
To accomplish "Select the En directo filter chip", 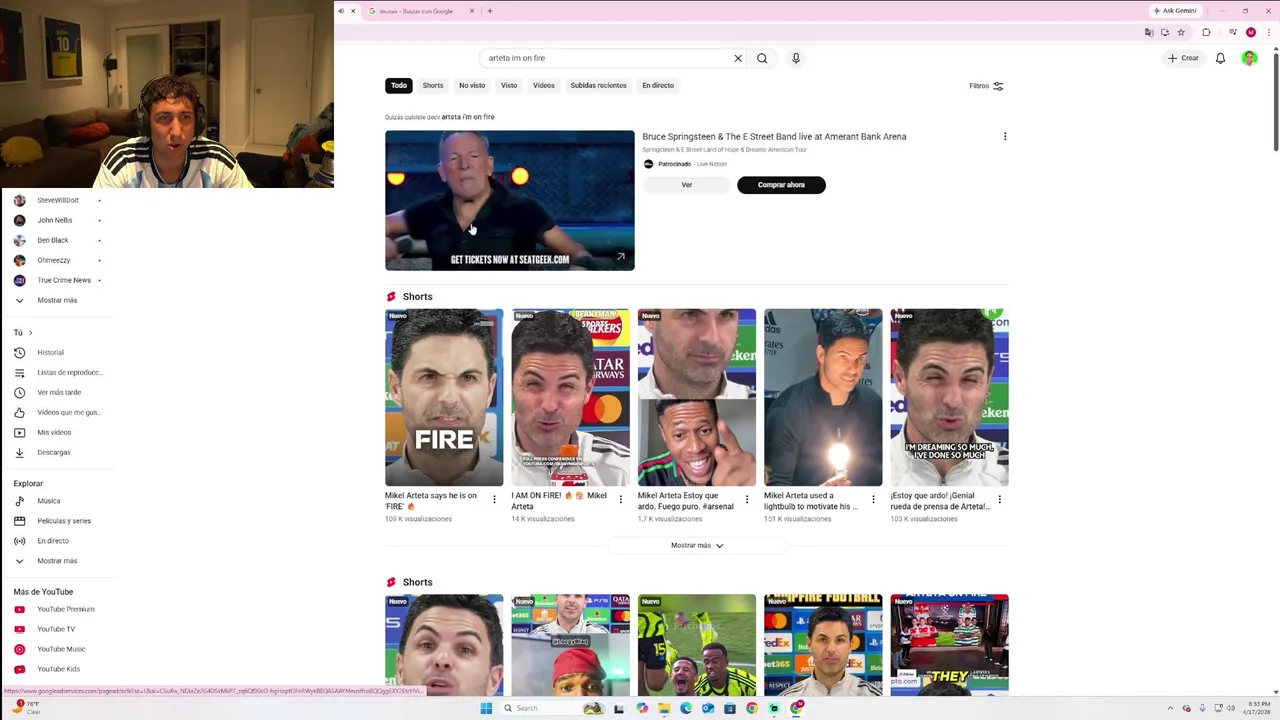I will pos(658,85).
